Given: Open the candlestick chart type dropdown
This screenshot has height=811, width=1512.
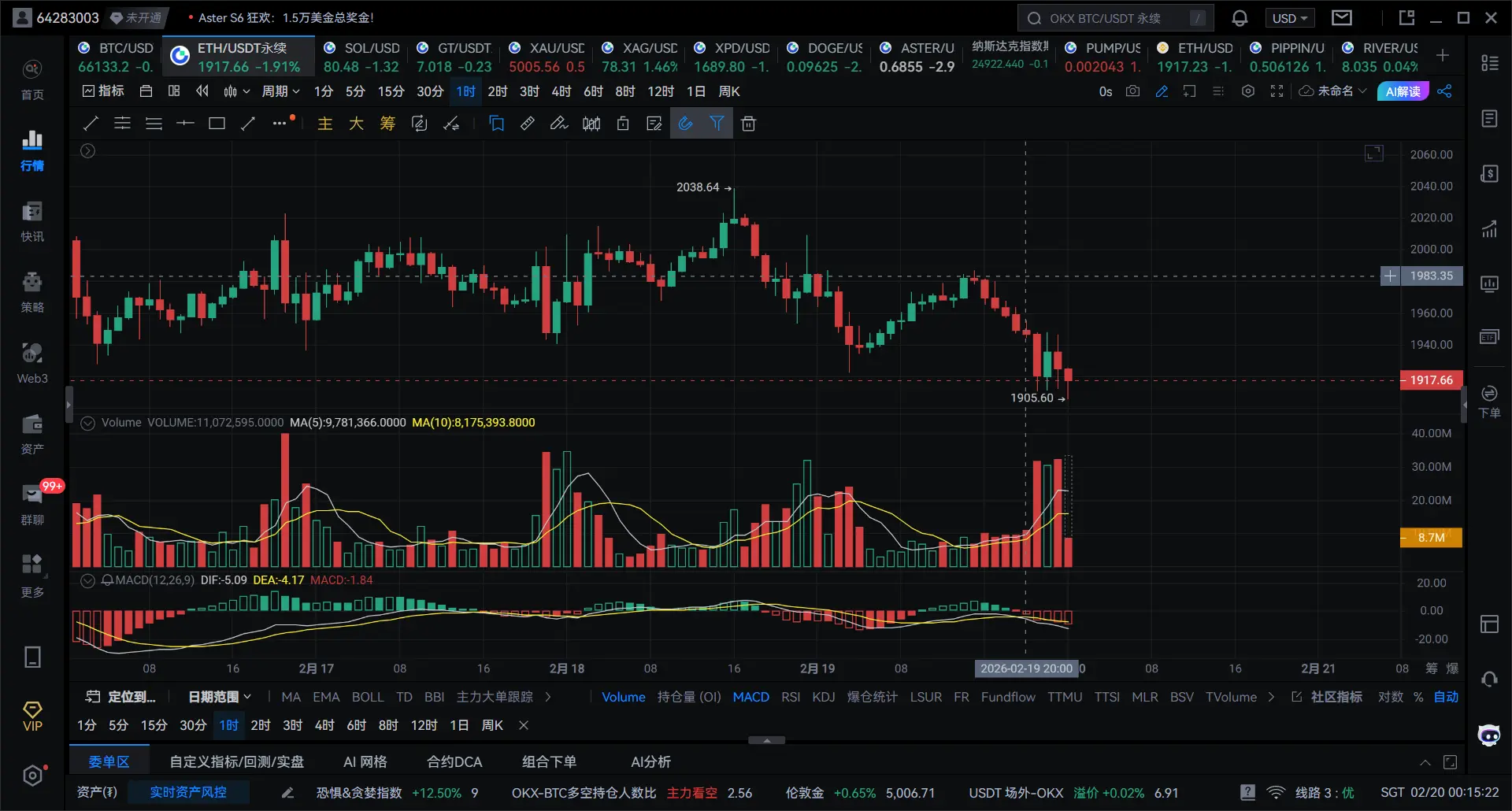Looking at the screenshot, I should coord(236,91).
